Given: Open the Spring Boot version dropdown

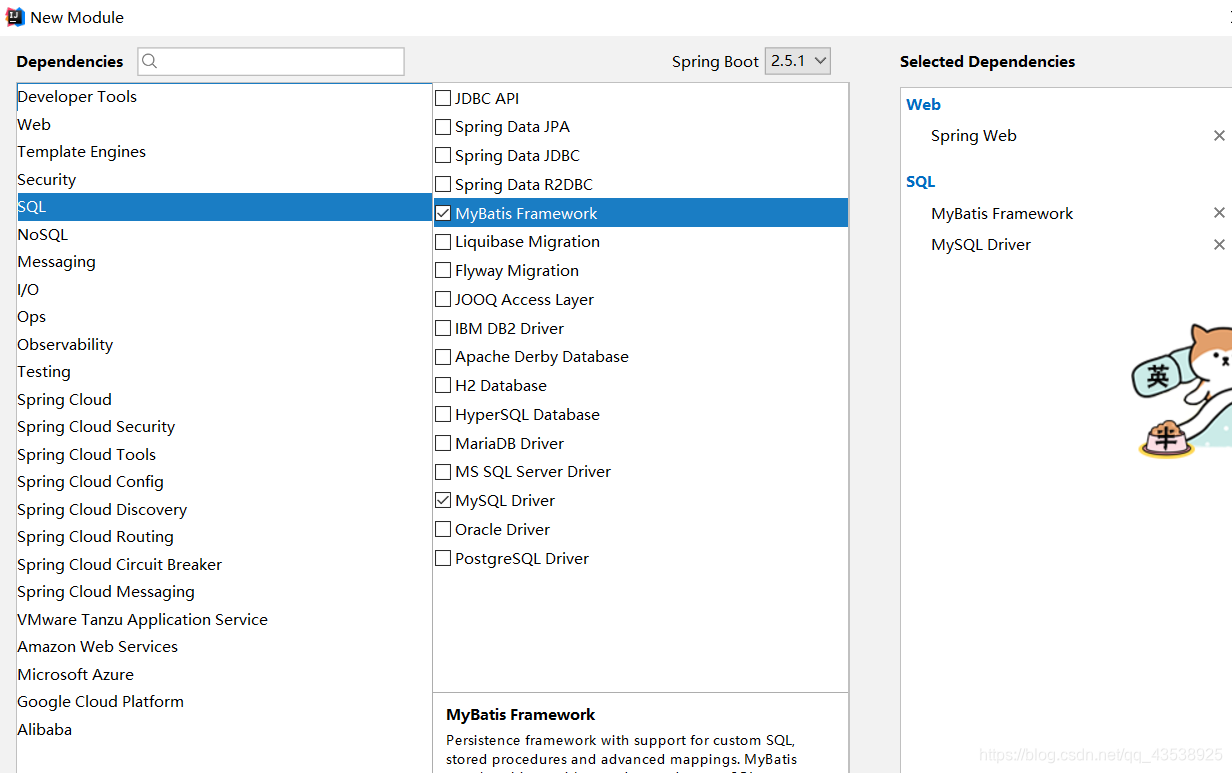Looking at the screenshot, I should [798, 61].
